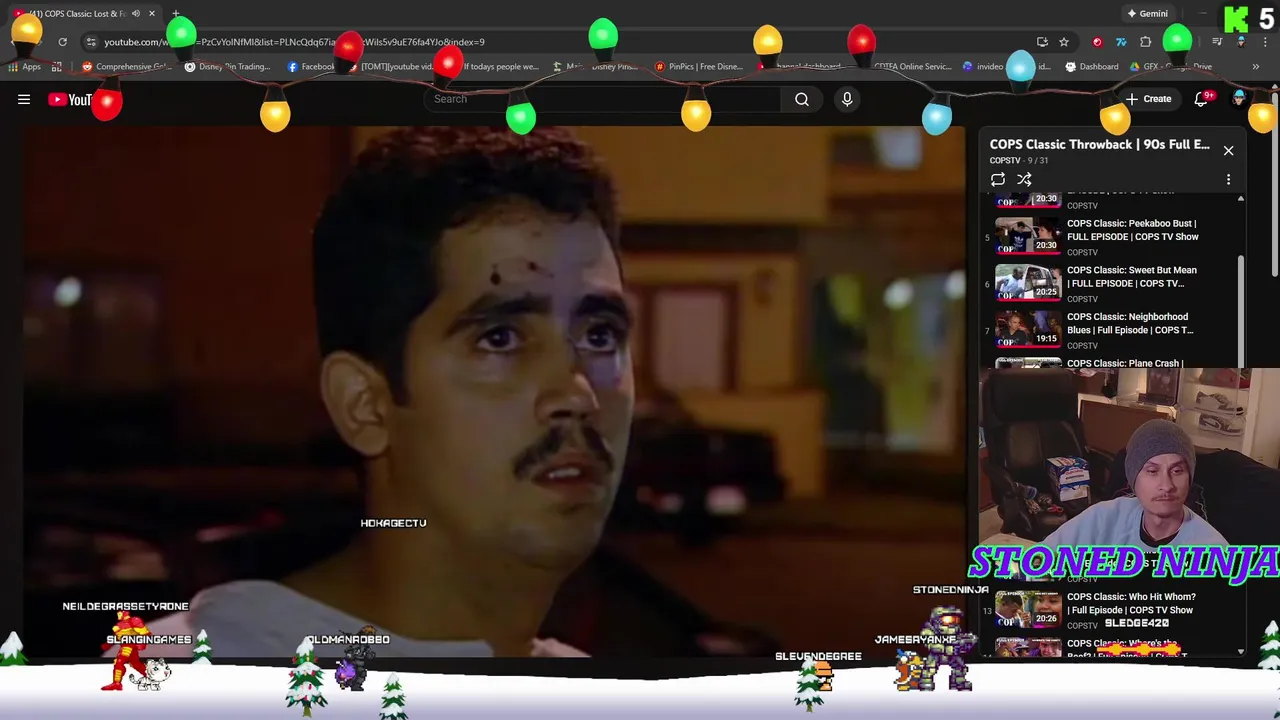Submit search with the magnifier button
The width and height of the screenshot is (1280, 720).
coord(802,99)
